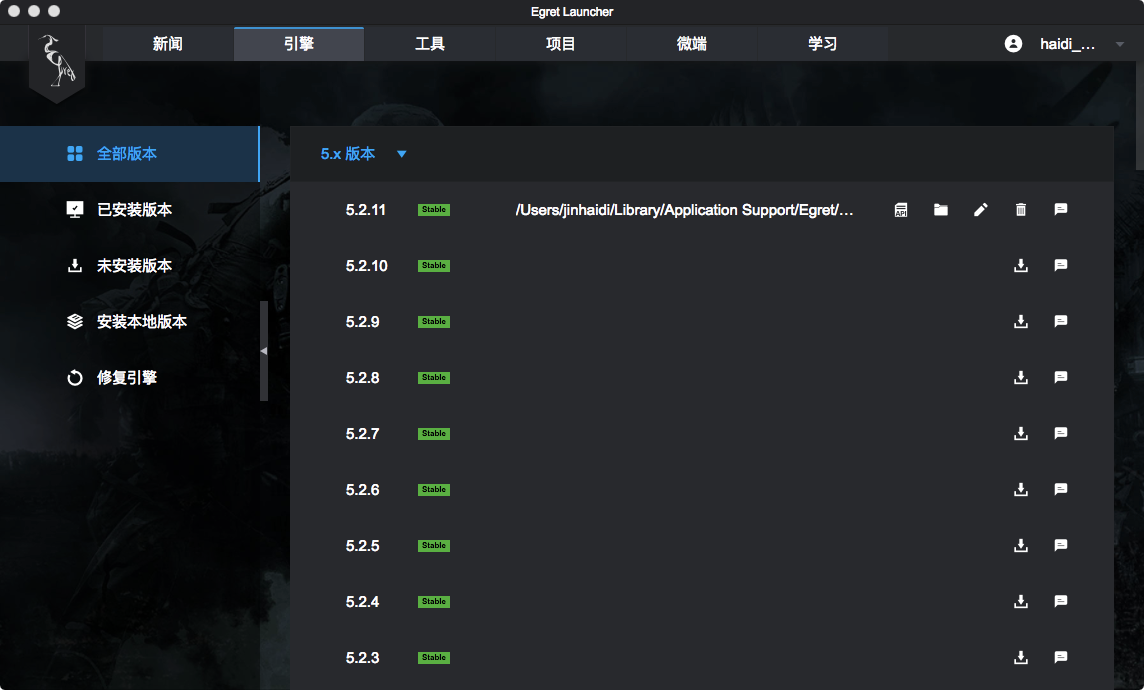
Task: Open the haidi_... account dropdown arrow
Action: click(x=1120, y=44)
